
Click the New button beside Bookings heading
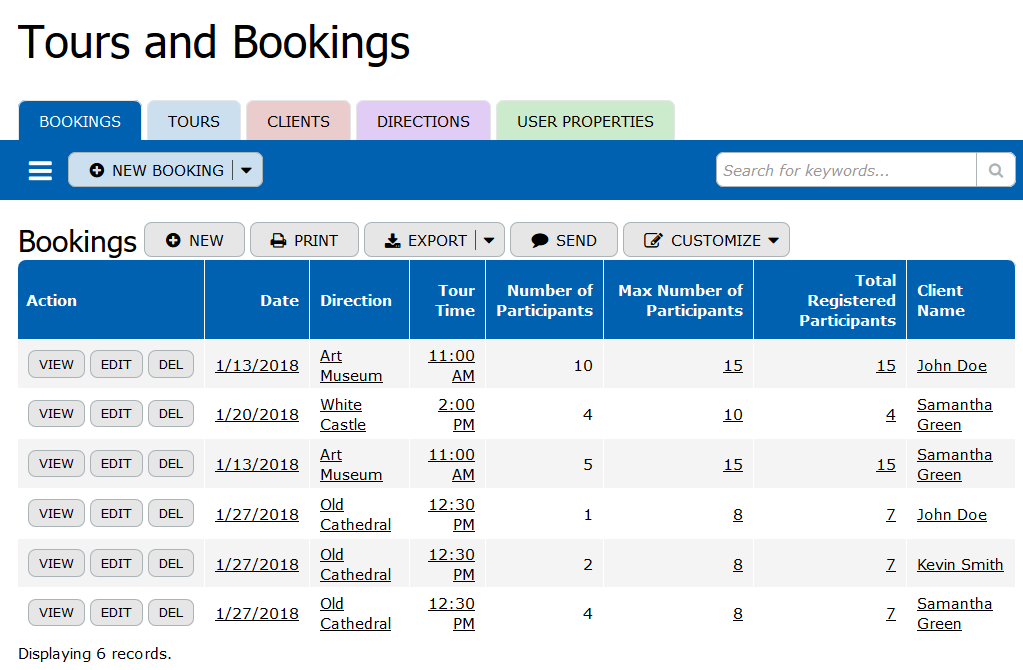tap(194, 240)
